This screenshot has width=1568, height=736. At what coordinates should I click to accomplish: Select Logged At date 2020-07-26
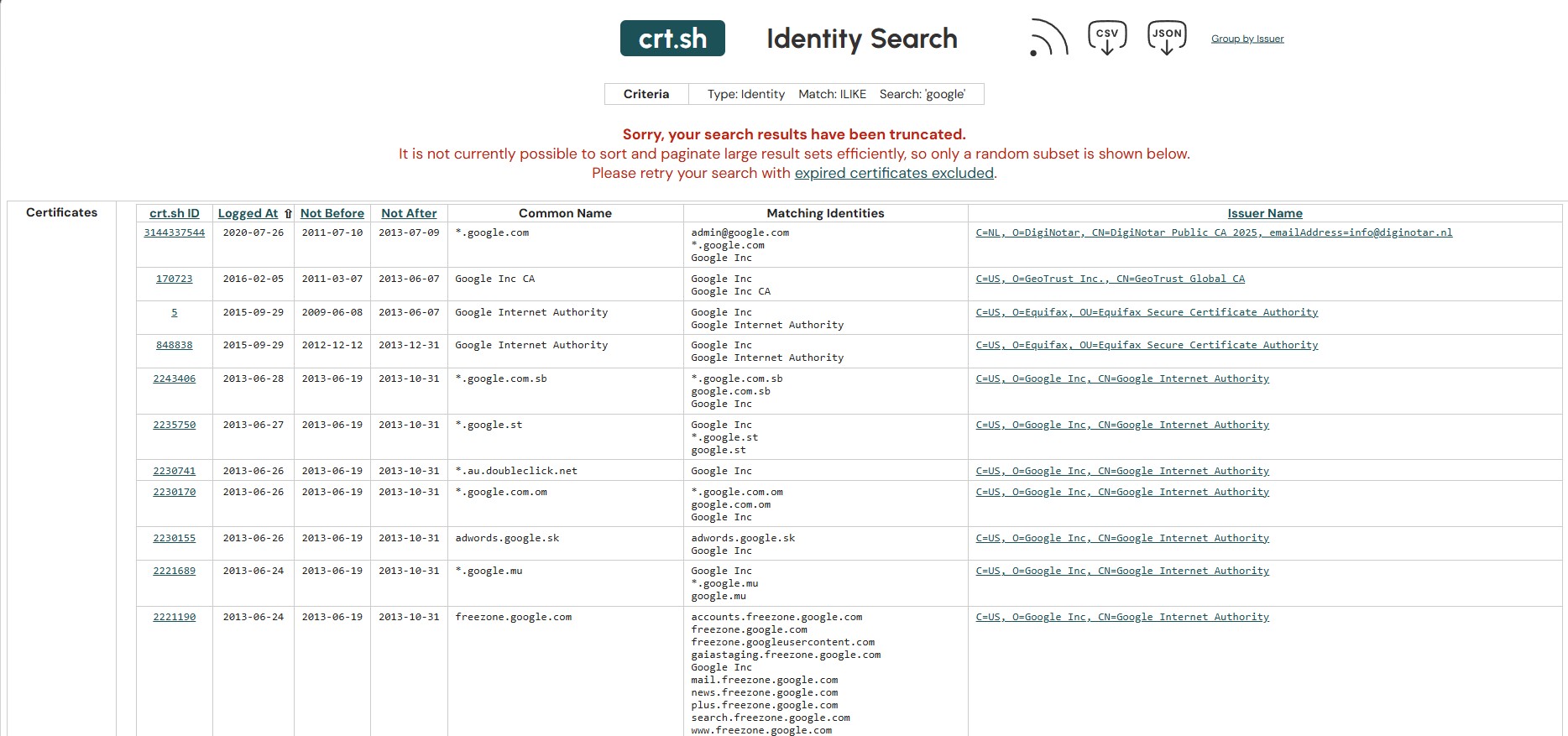[x=253, y=232]
